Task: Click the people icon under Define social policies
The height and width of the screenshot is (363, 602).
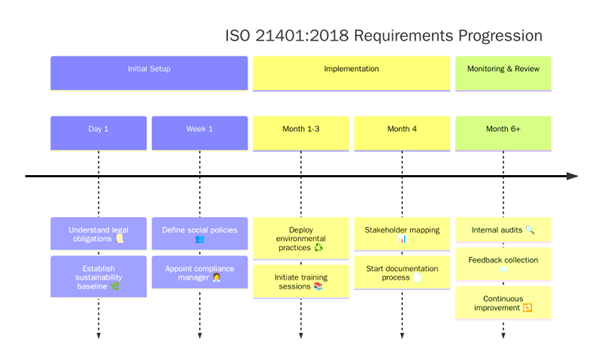Action: (200, 239)
